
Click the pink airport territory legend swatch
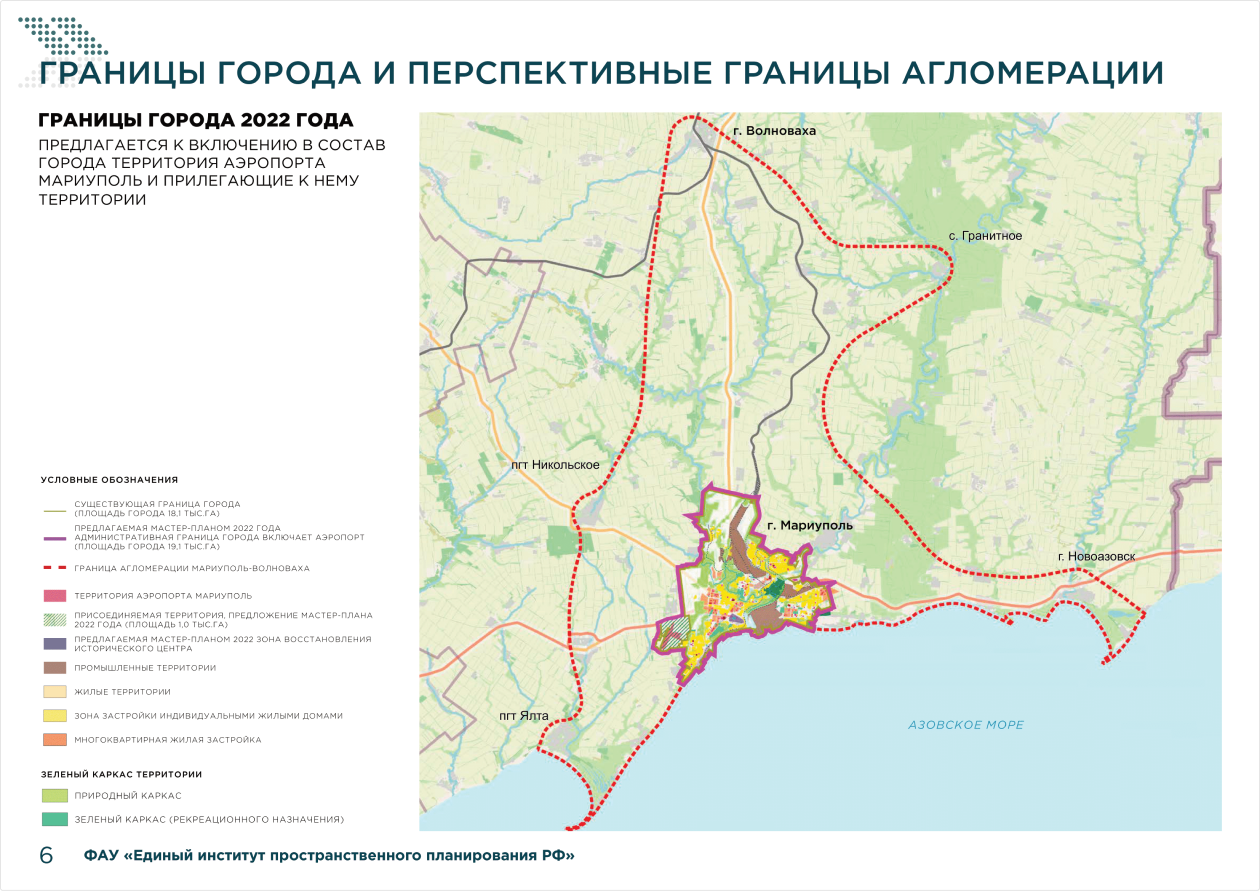(x=54, y=595)
